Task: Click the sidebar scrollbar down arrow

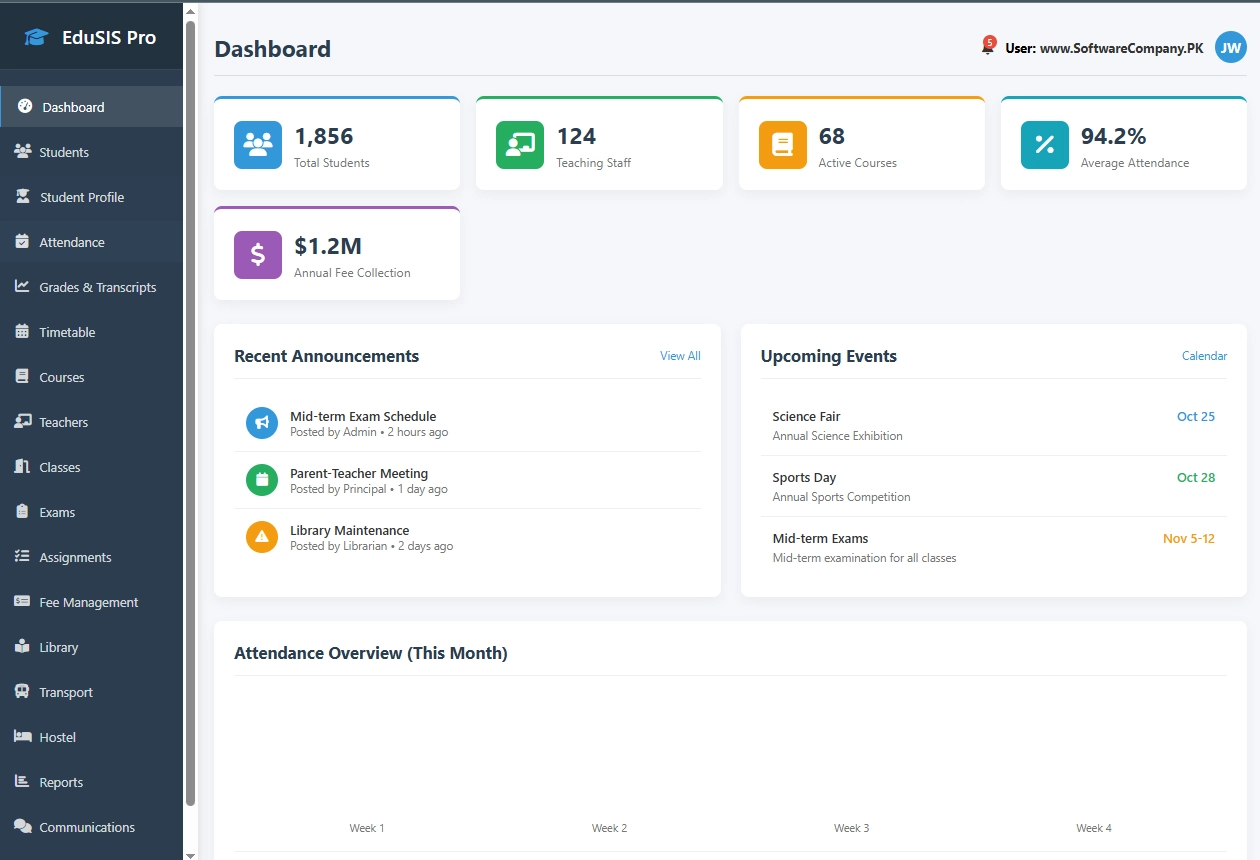Action: [191, 853]
